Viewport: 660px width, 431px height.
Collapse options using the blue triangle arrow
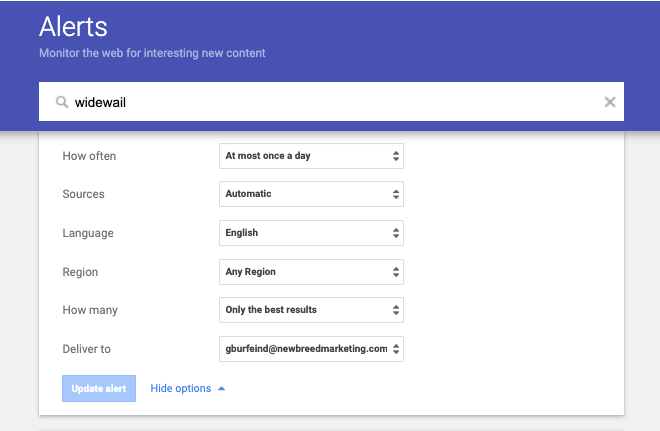(221, 388)
